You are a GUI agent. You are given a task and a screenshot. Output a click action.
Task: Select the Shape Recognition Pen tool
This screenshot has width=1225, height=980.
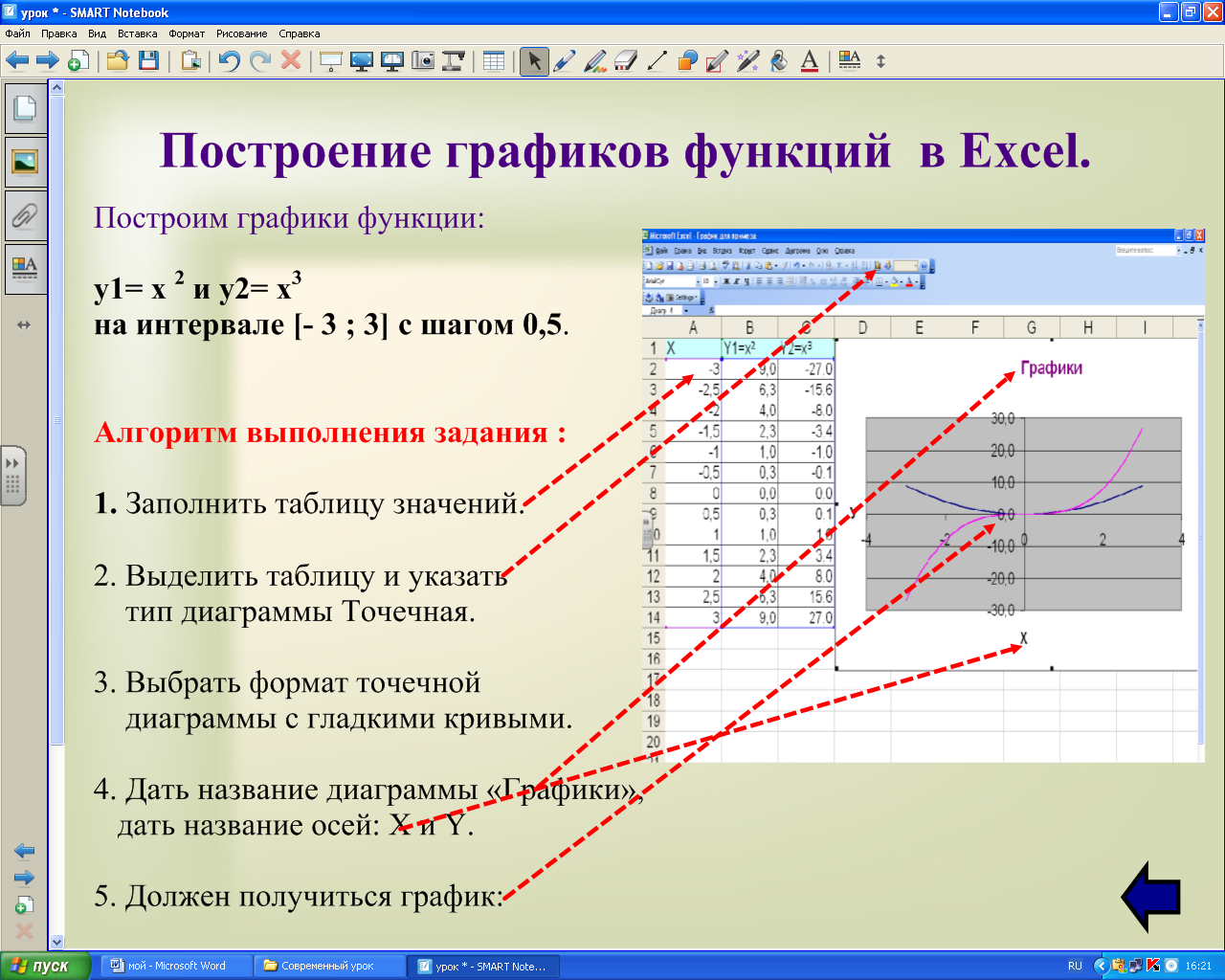pos(718,61)
